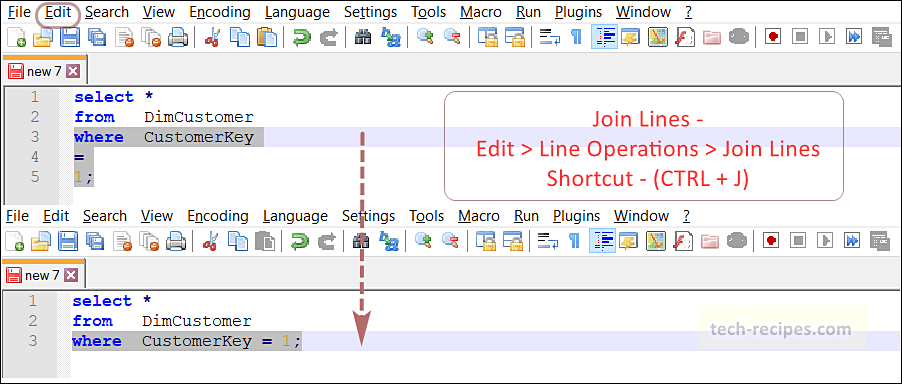The height and width of the screenshot is (384, 902).
Task: Click Record Macro button in upper window toolbar
Action: pyautogui.click(x=773, y=37)
